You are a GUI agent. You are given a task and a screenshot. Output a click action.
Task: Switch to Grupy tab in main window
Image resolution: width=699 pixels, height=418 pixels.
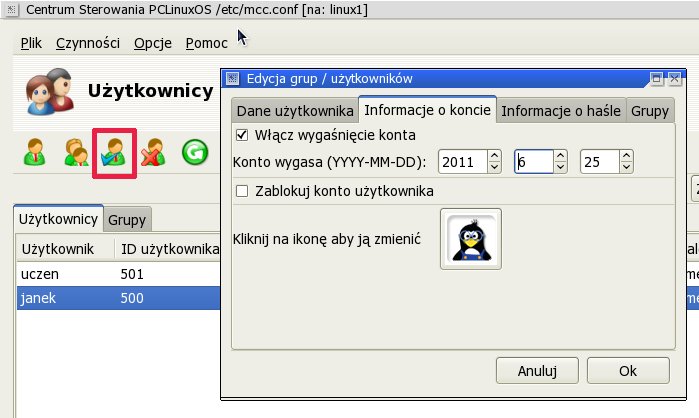click(127, 220)
